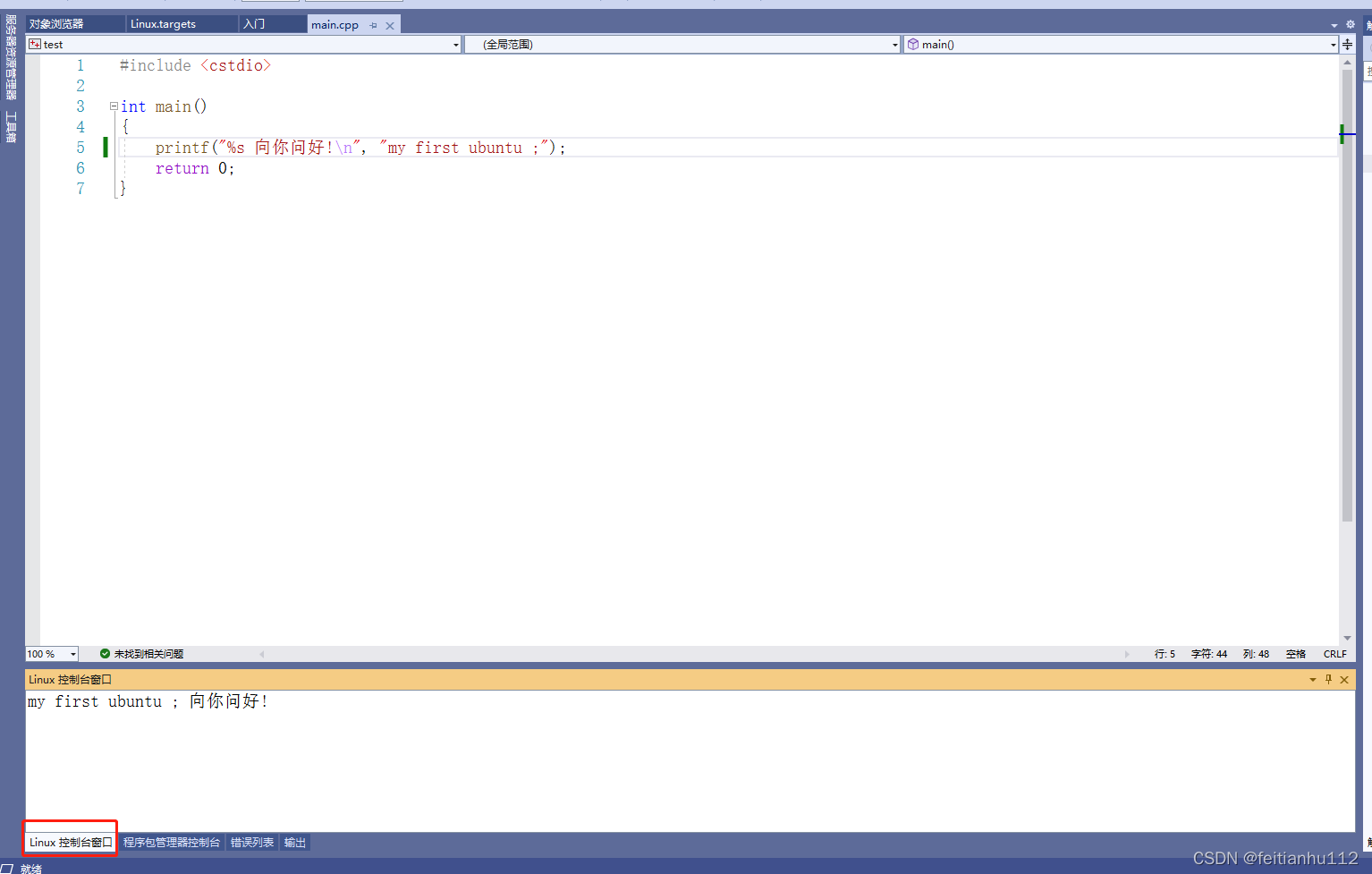Image resolution: width=1372 pixels, height=874 pixels.
Task: Place cursor on the printf line
Action: click(360, 148)
